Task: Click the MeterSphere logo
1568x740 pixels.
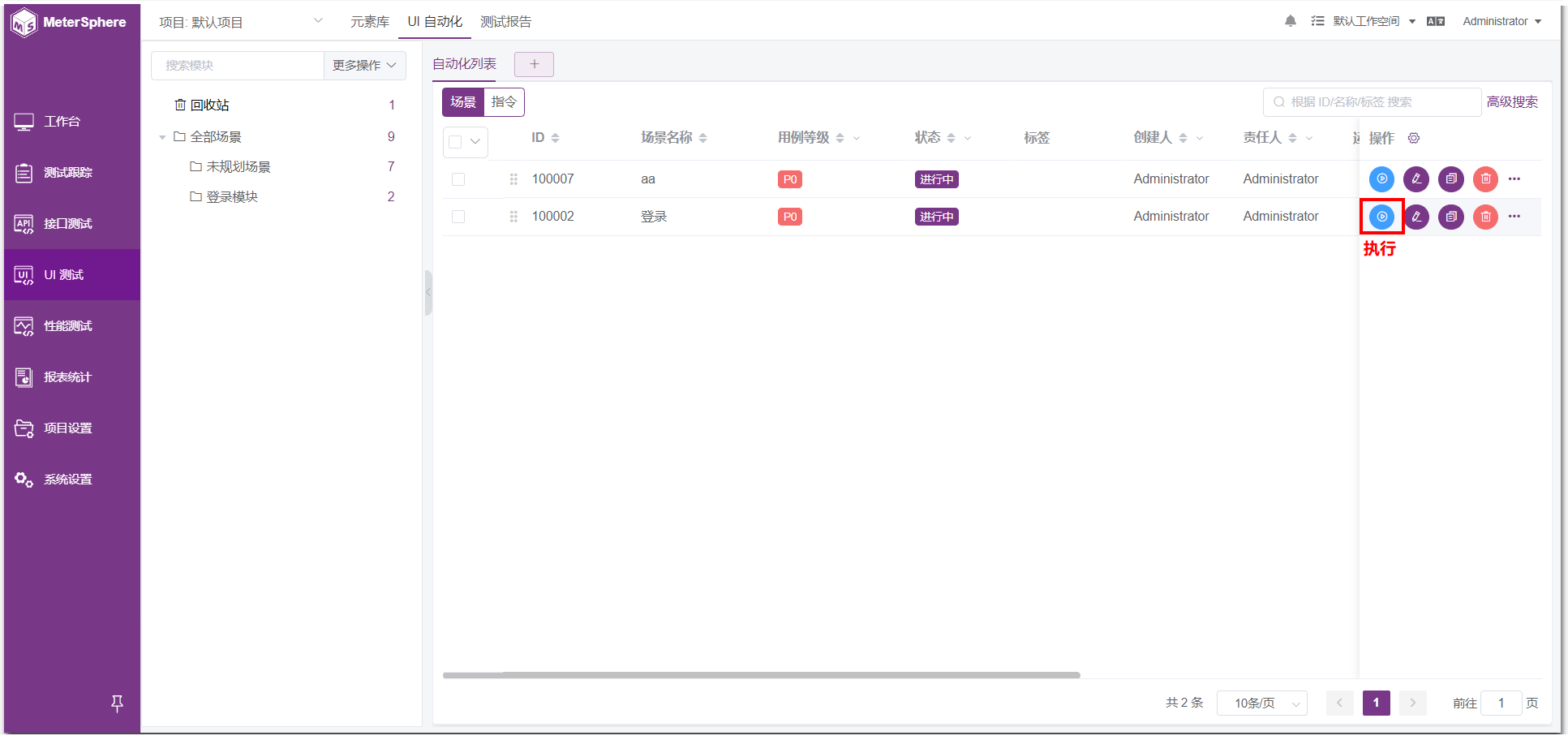Action: click(69, 22)
